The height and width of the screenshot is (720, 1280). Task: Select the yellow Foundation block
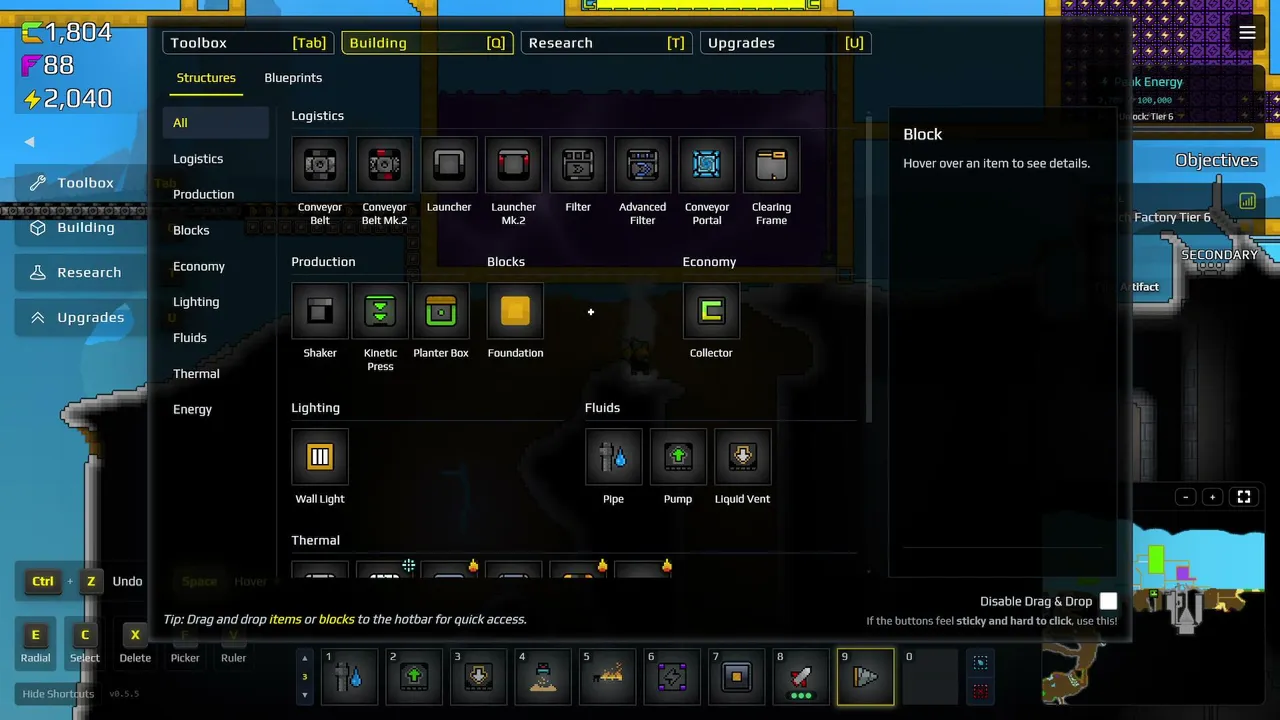515,311
